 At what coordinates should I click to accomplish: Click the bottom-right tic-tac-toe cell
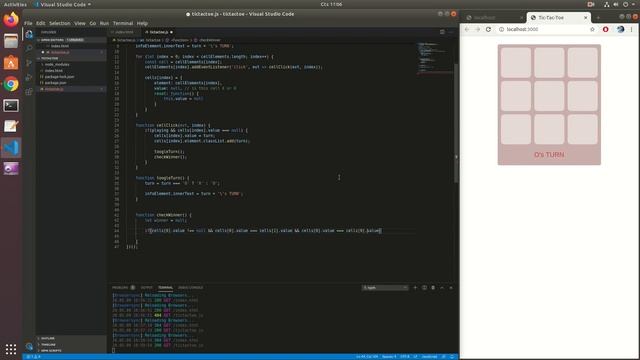point(582,129)
